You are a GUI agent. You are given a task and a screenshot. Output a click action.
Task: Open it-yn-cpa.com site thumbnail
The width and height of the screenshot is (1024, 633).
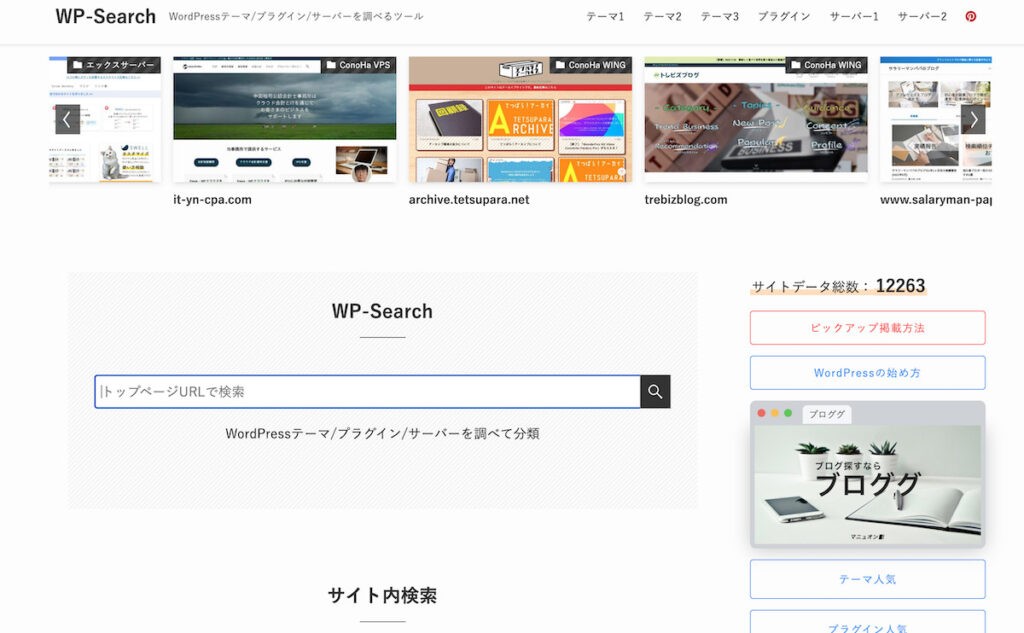pyautogui.click(x=285, y=119)
